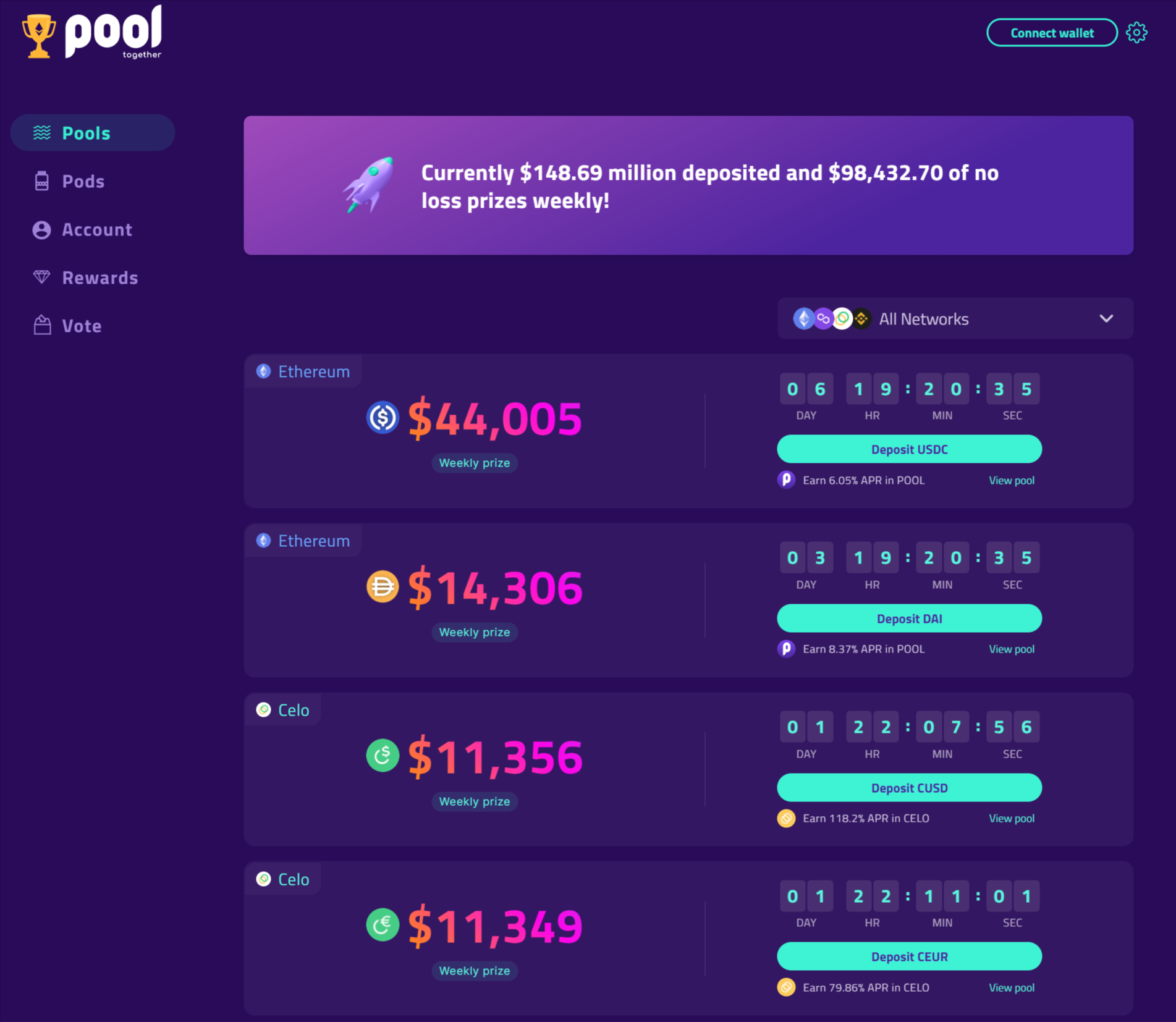This screenshot has height=1022, width=1176.
Task: Click the Weekly prize badge under $11,349
Action: click(x=475, y=971)
